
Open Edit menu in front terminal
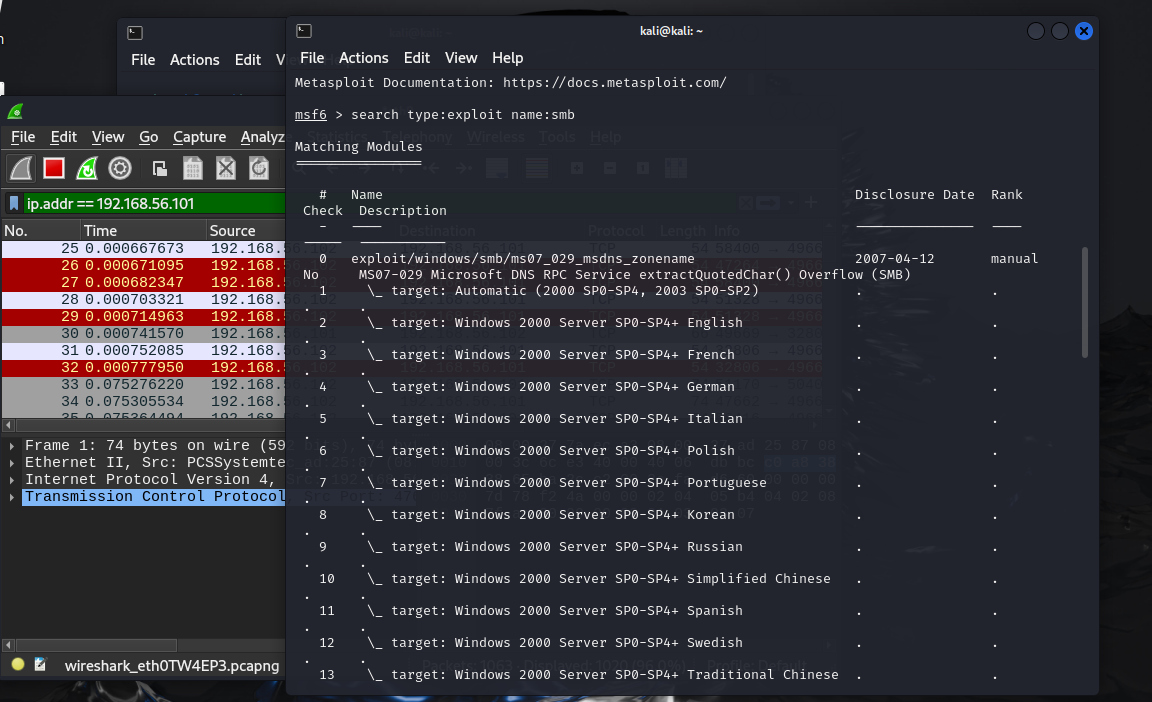point(417,58)
